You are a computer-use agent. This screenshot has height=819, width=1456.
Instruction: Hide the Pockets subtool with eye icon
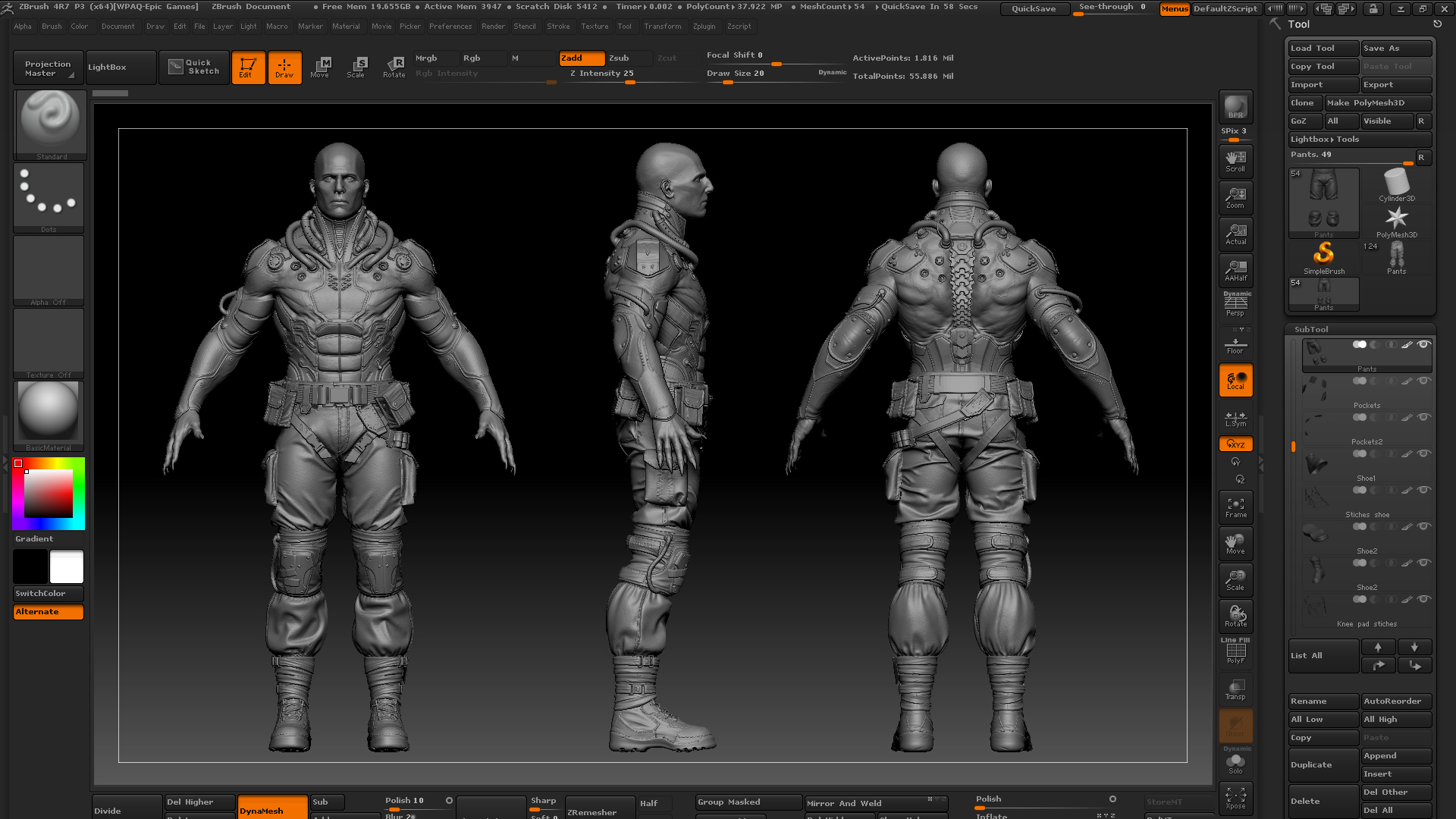1423,381
